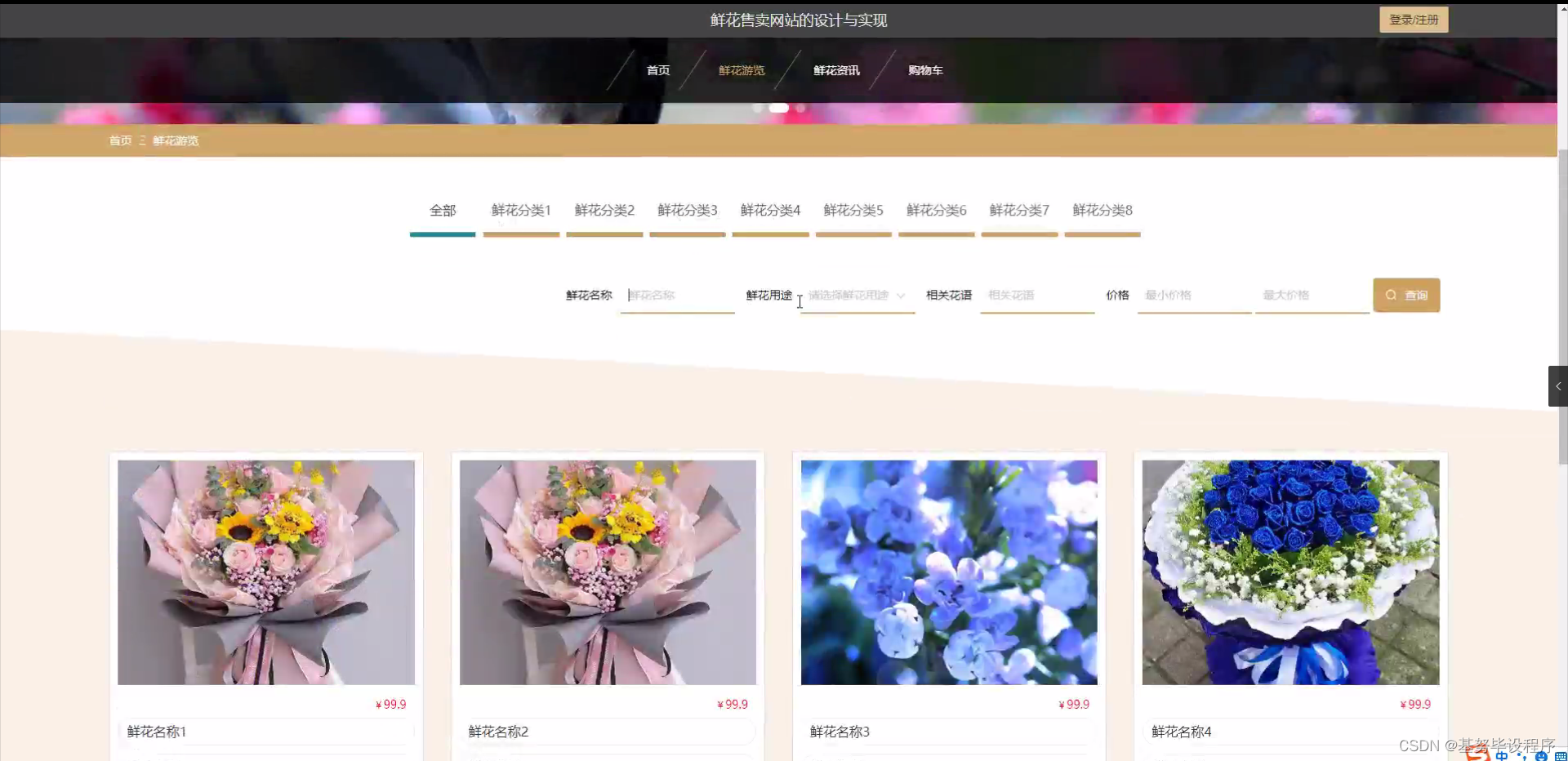Open 鲜花名称4 blue roses image
This screenshot has height=761, width=1568.
1290,572
